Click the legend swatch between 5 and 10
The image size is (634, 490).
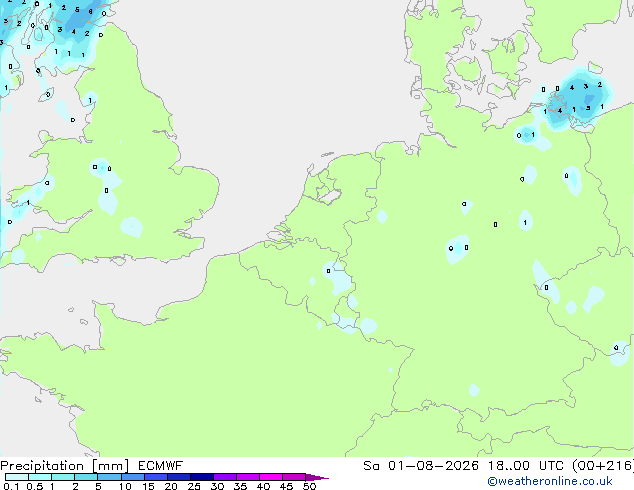point(109,477)
